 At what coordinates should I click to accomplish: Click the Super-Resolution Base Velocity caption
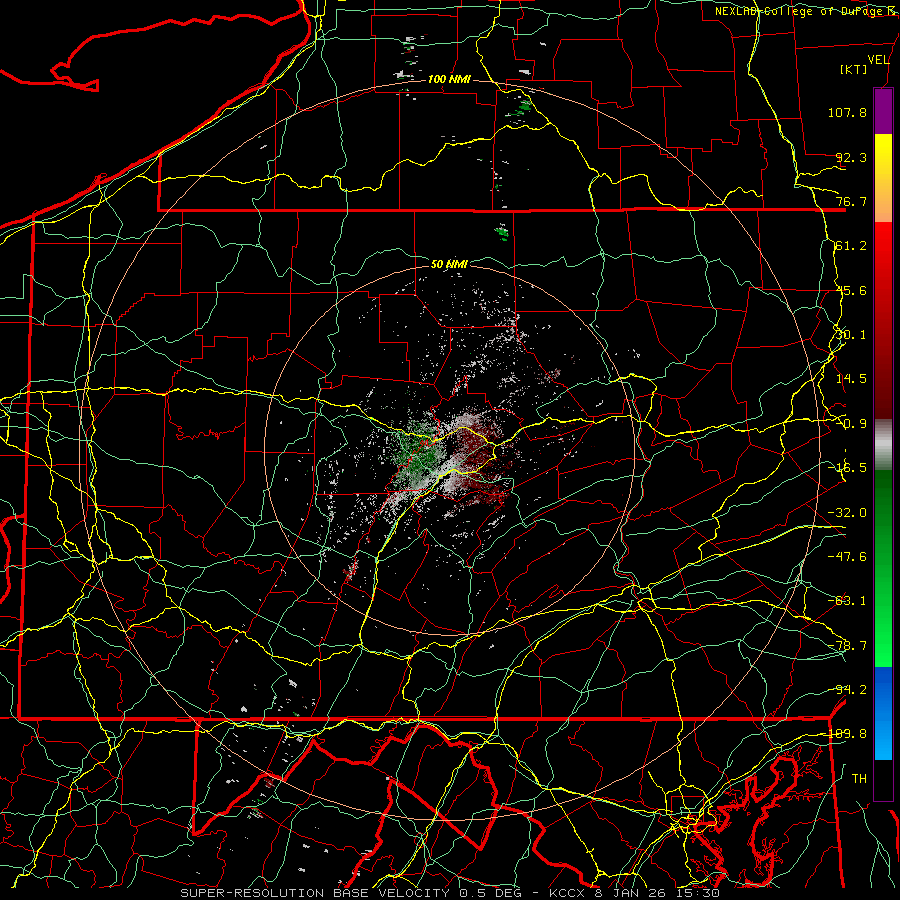click(x=450, y=893)
